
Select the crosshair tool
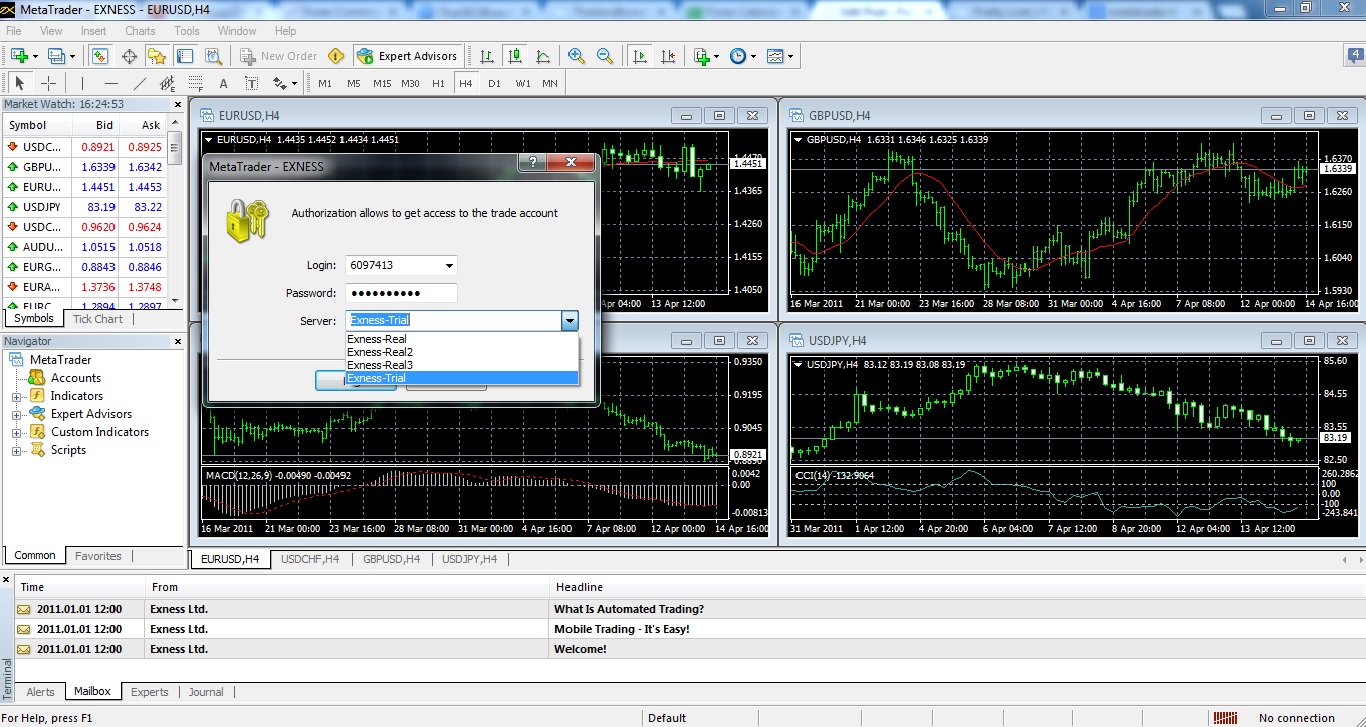pyautogui.click(x=48, y=83)
